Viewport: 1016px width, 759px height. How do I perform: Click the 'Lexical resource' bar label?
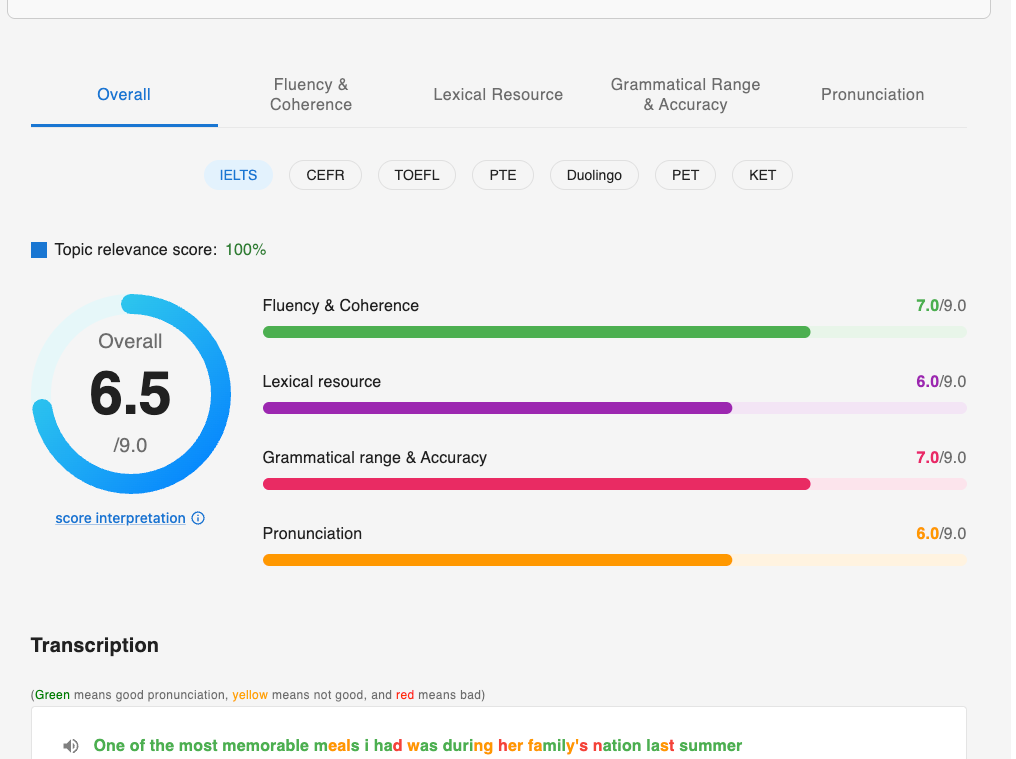click(321, 381)
